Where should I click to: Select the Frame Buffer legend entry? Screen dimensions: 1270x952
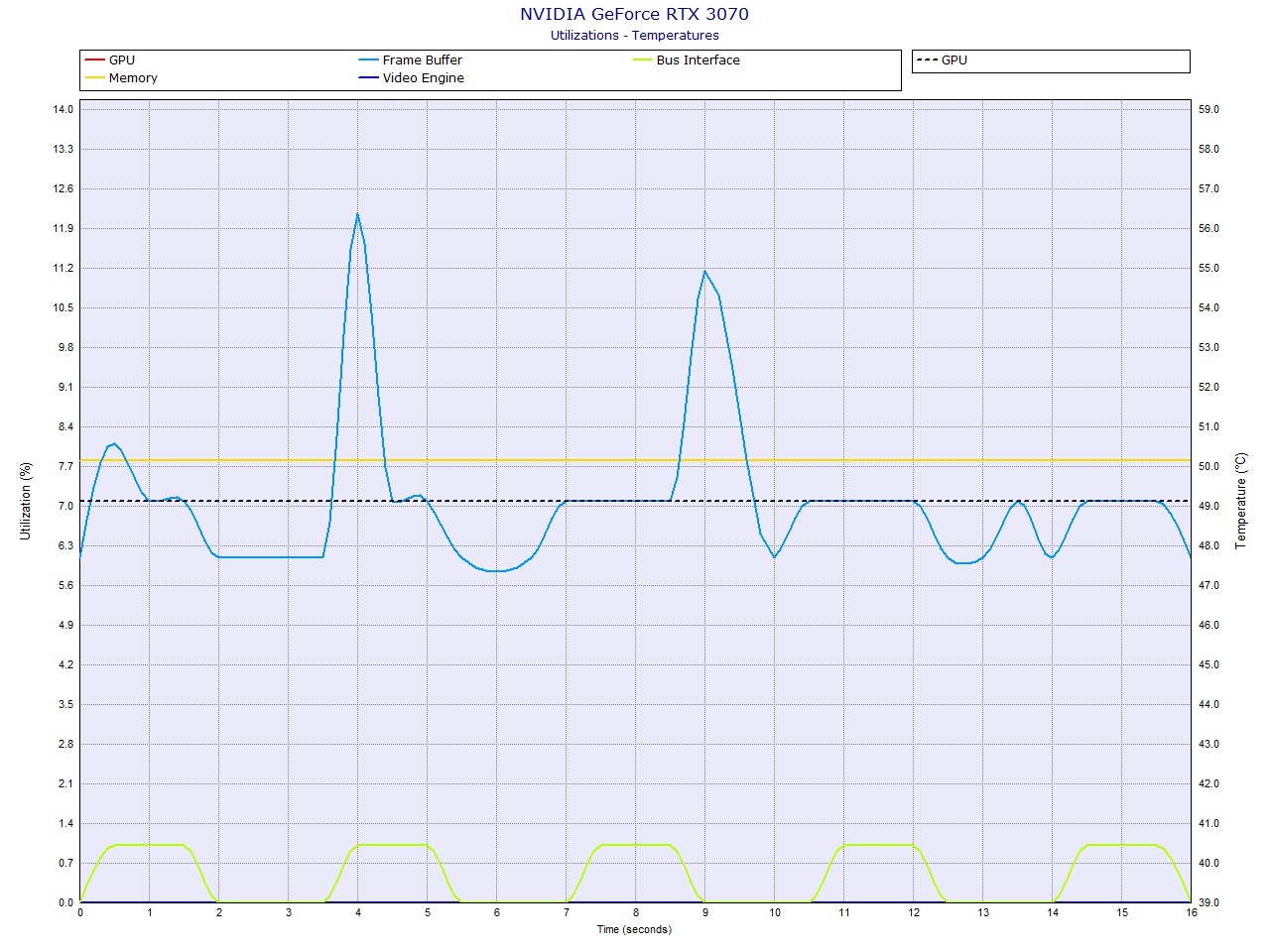411,59
